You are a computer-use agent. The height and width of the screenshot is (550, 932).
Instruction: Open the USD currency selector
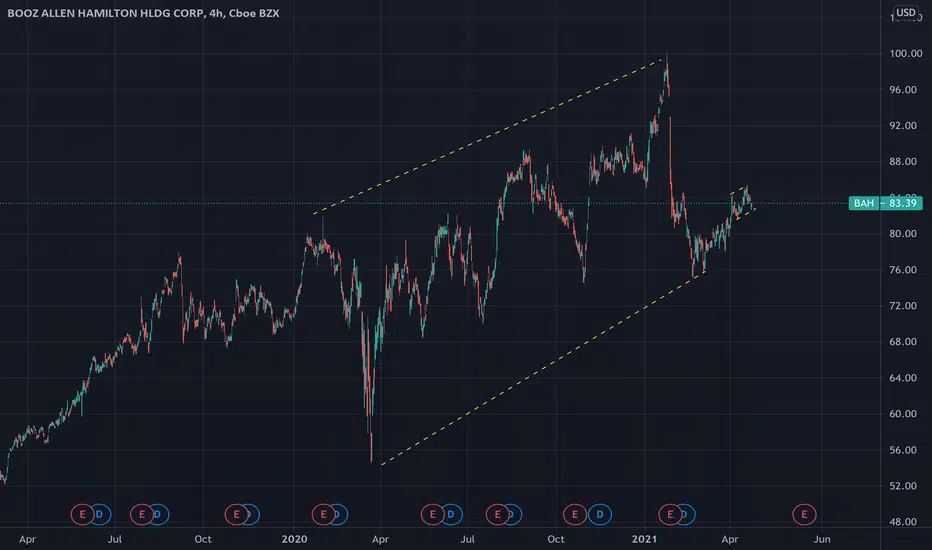(x=906, y=12)
